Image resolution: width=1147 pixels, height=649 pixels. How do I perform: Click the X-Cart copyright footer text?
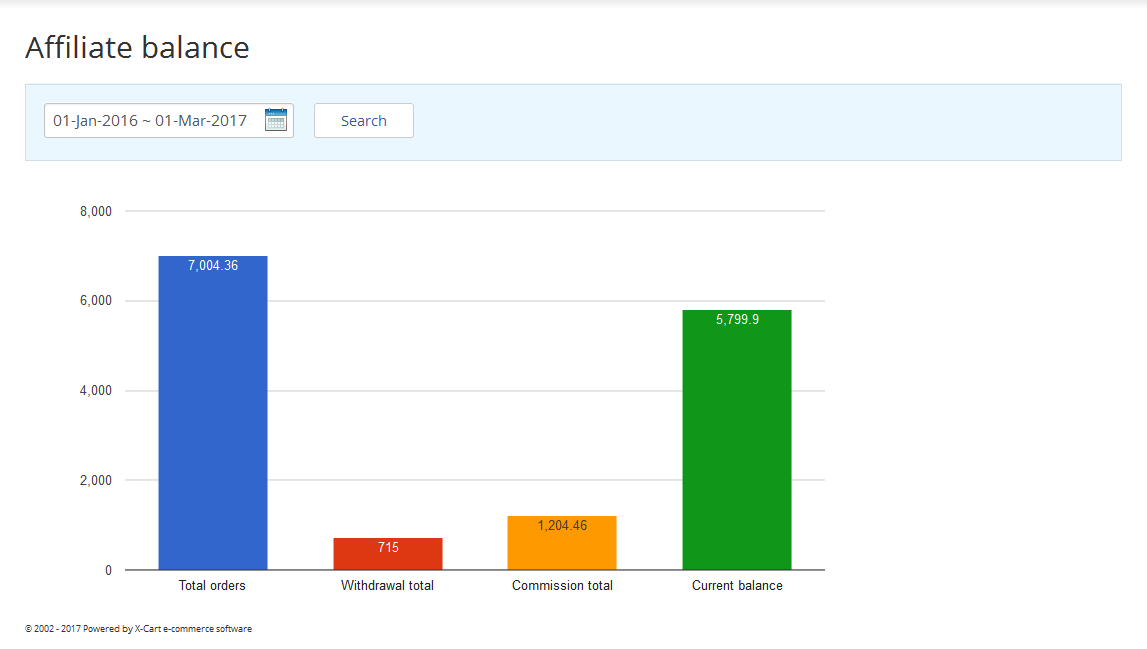138,629
